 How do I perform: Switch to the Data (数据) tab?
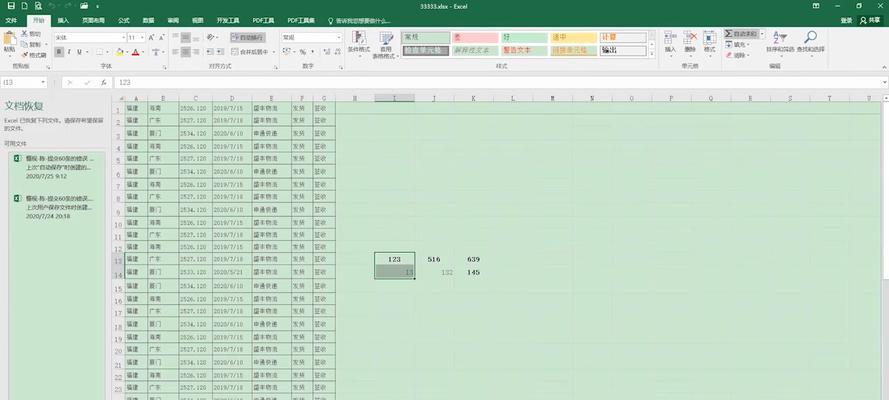coord(148,20)
